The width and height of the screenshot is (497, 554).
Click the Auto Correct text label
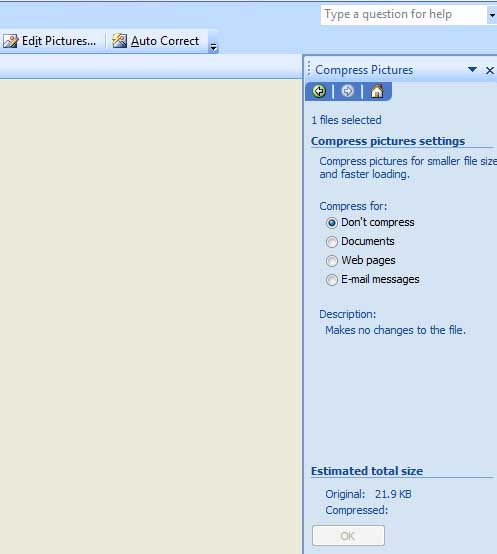coord(165,41)
